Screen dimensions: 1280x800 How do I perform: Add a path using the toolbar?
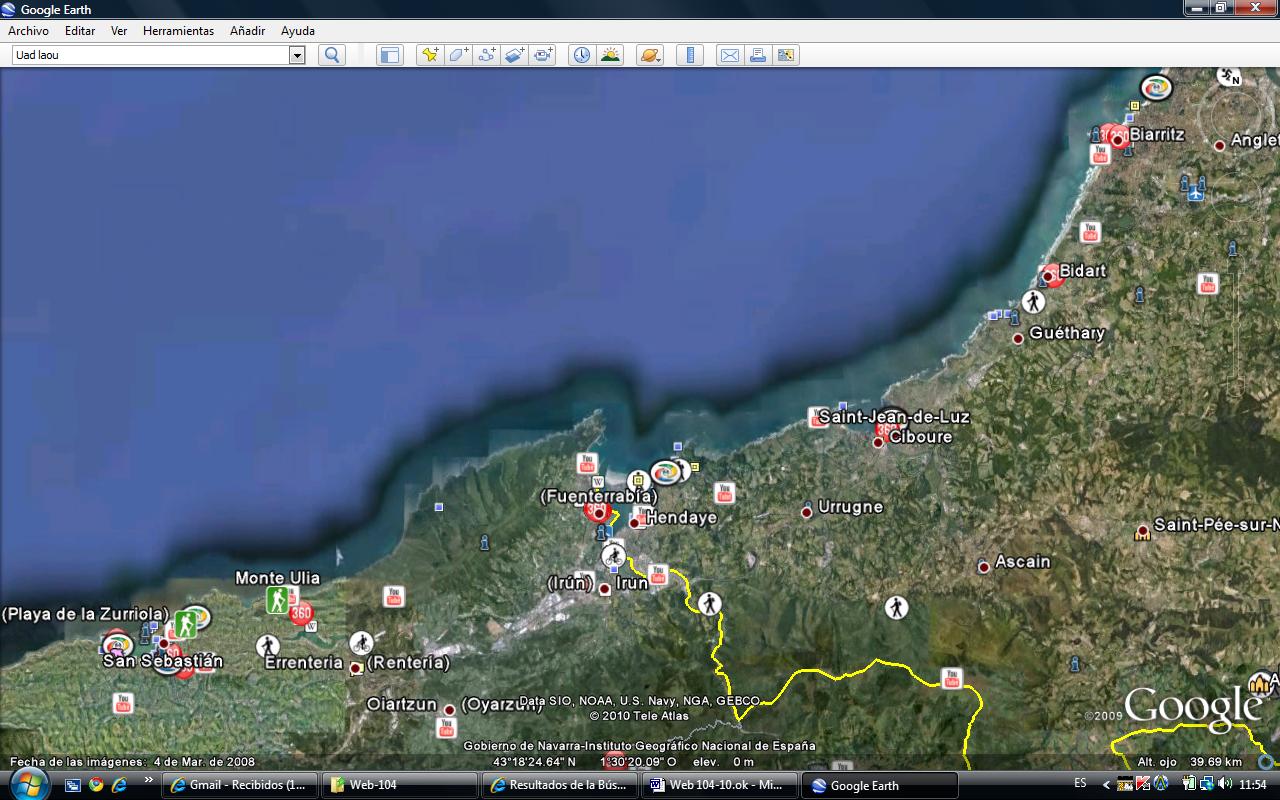point(487,55)
